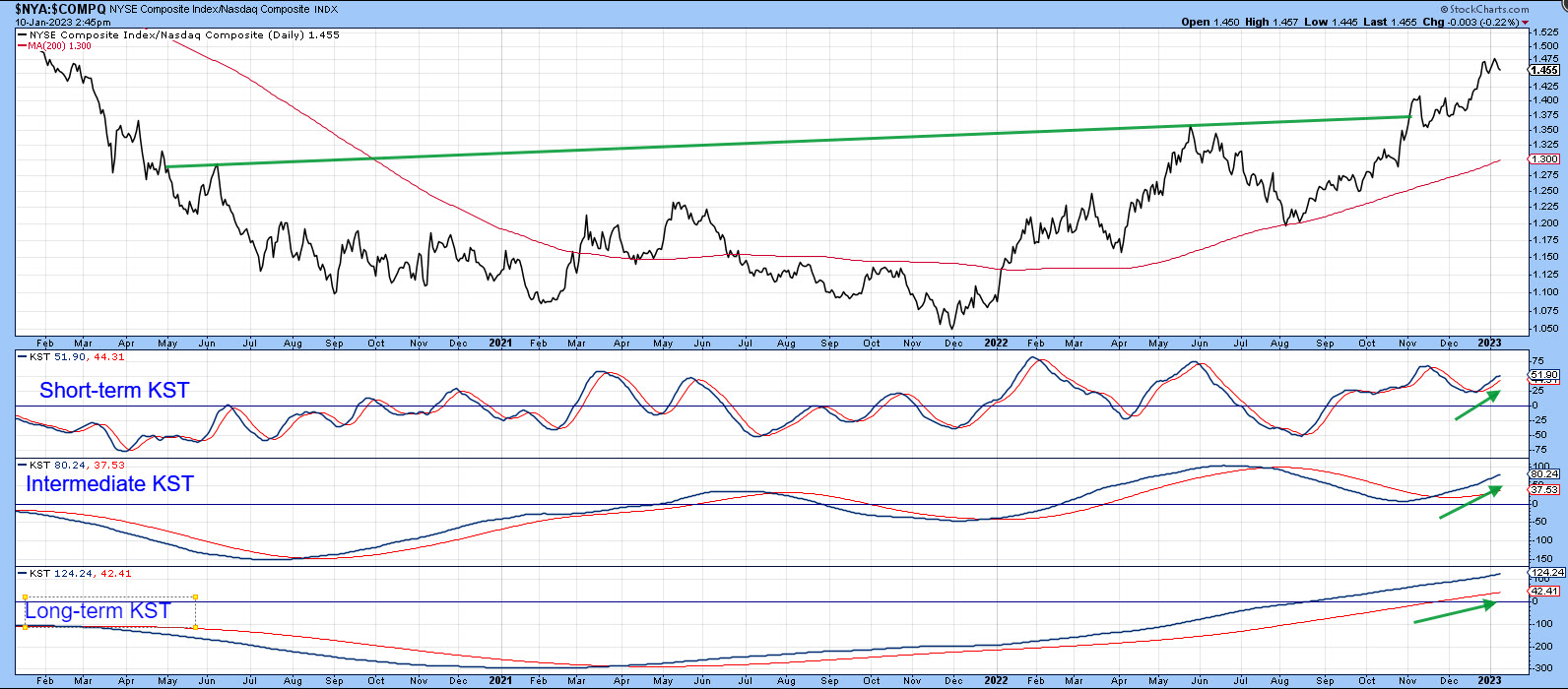Select the MA(200) legend entry
Viewport: 1568px width, 689px height.
[59, 46]
